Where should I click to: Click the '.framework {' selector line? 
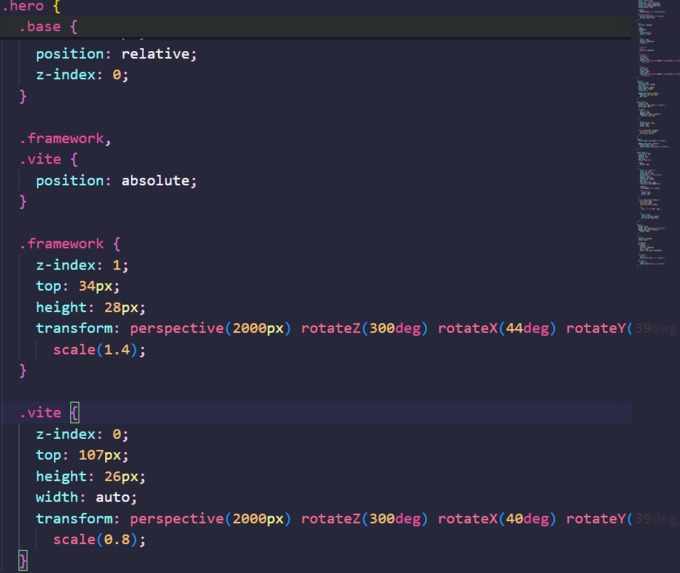coord(69,244)
